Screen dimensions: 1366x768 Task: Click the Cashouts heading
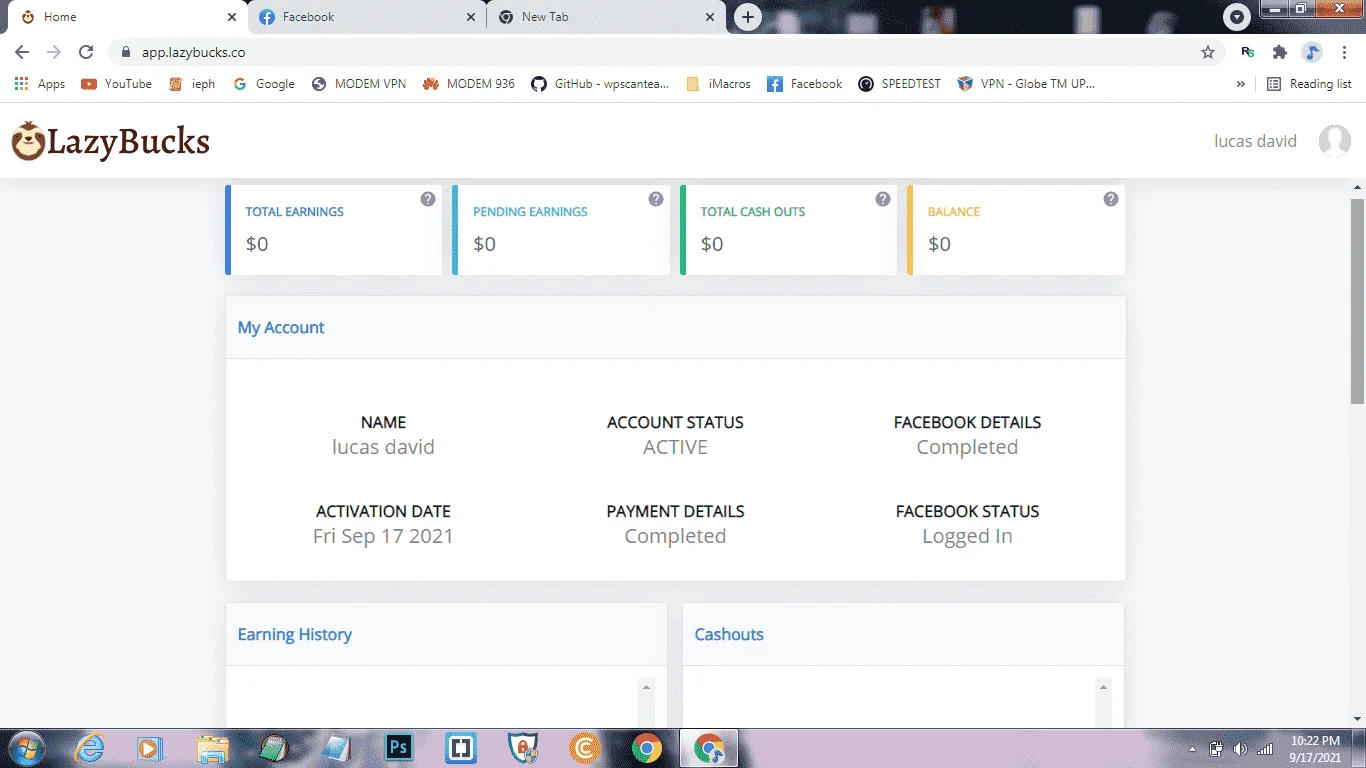pos(729,634)
